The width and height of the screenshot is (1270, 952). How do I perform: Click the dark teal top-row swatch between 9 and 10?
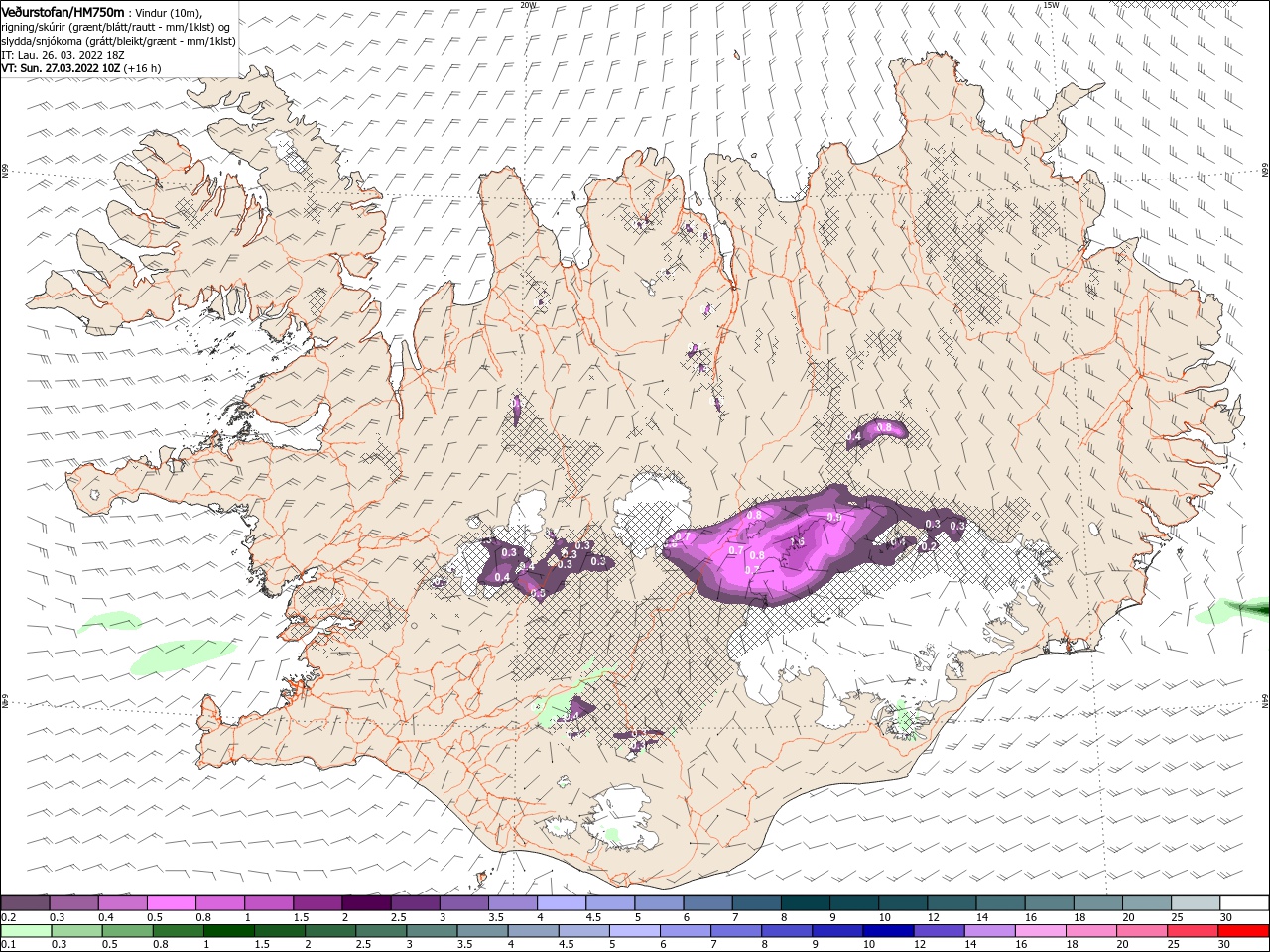point(854,903)
